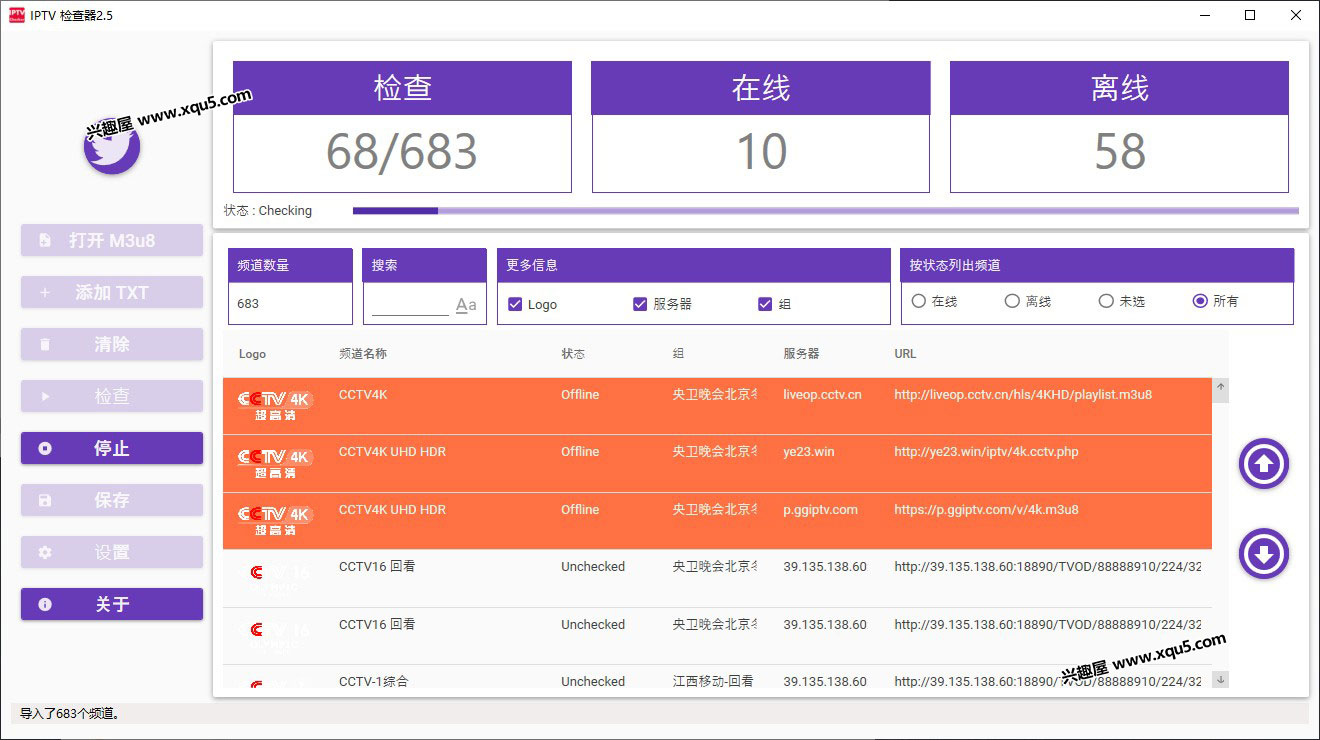Click the bird logo avatar
The width and height of the screenshot is (1320, 740).
pyautogui.click(x=112, y=146)
